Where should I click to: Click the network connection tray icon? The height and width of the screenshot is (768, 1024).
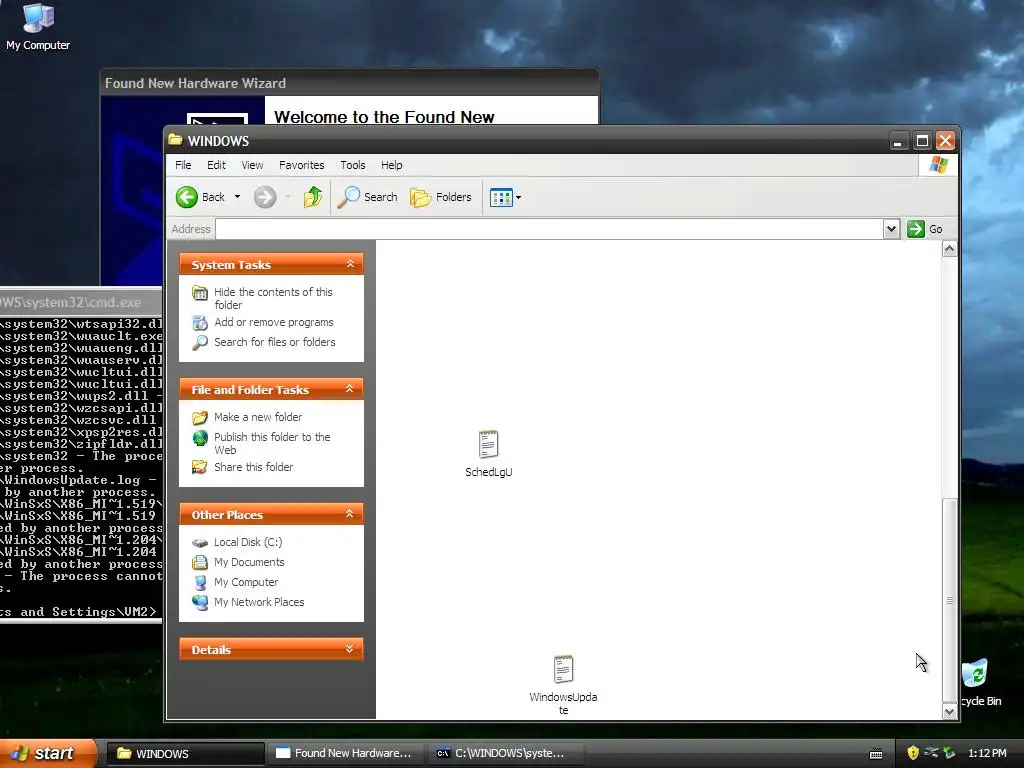[931, 753]
